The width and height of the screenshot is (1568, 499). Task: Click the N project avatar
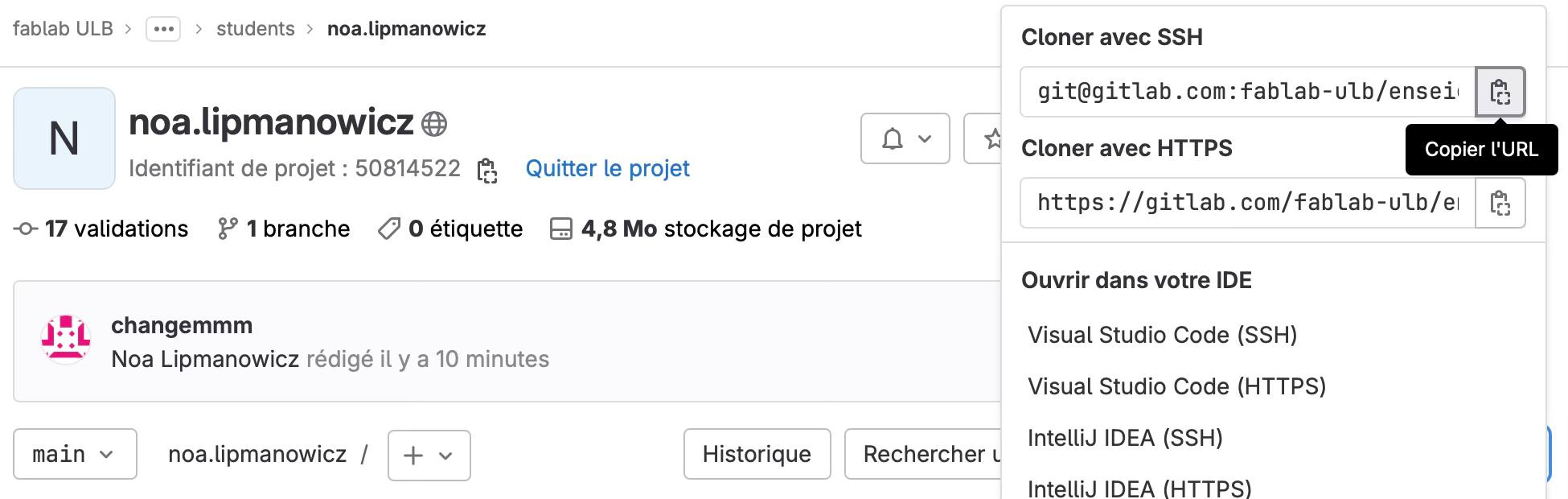pyautogui.click(x=64, y=138)
